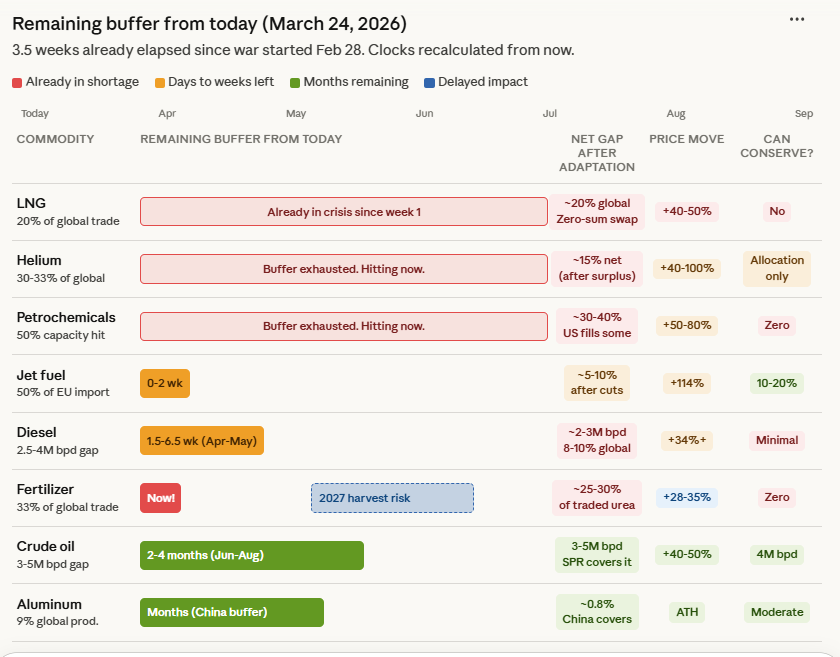Click the Helium 'Allocation only' badge
This screenshot has height=657, width=840.
(777, 269)
